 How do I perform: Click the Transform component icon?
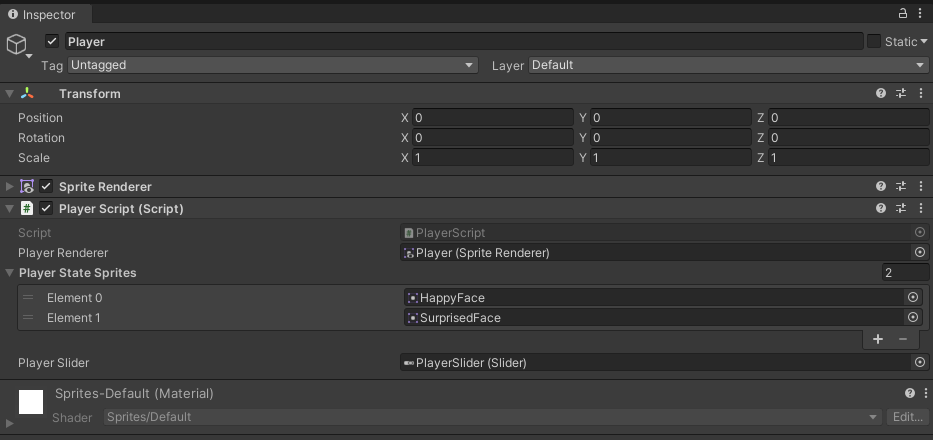coord(27,93)
